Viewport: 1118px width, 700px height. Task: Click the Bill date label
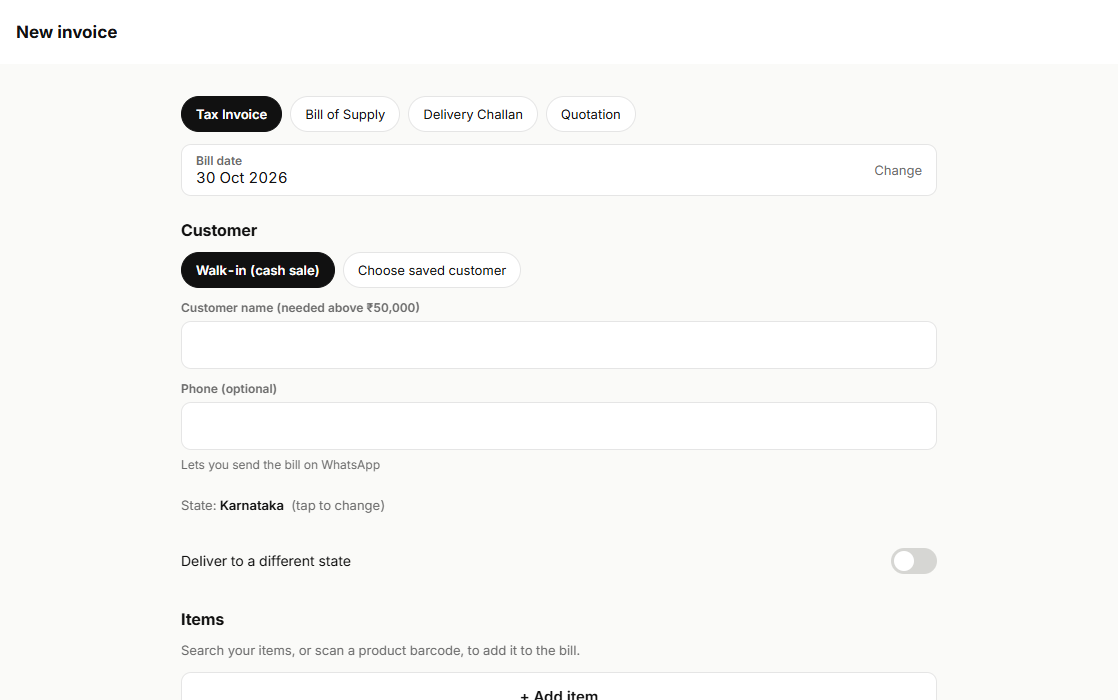tap(219, 160)
